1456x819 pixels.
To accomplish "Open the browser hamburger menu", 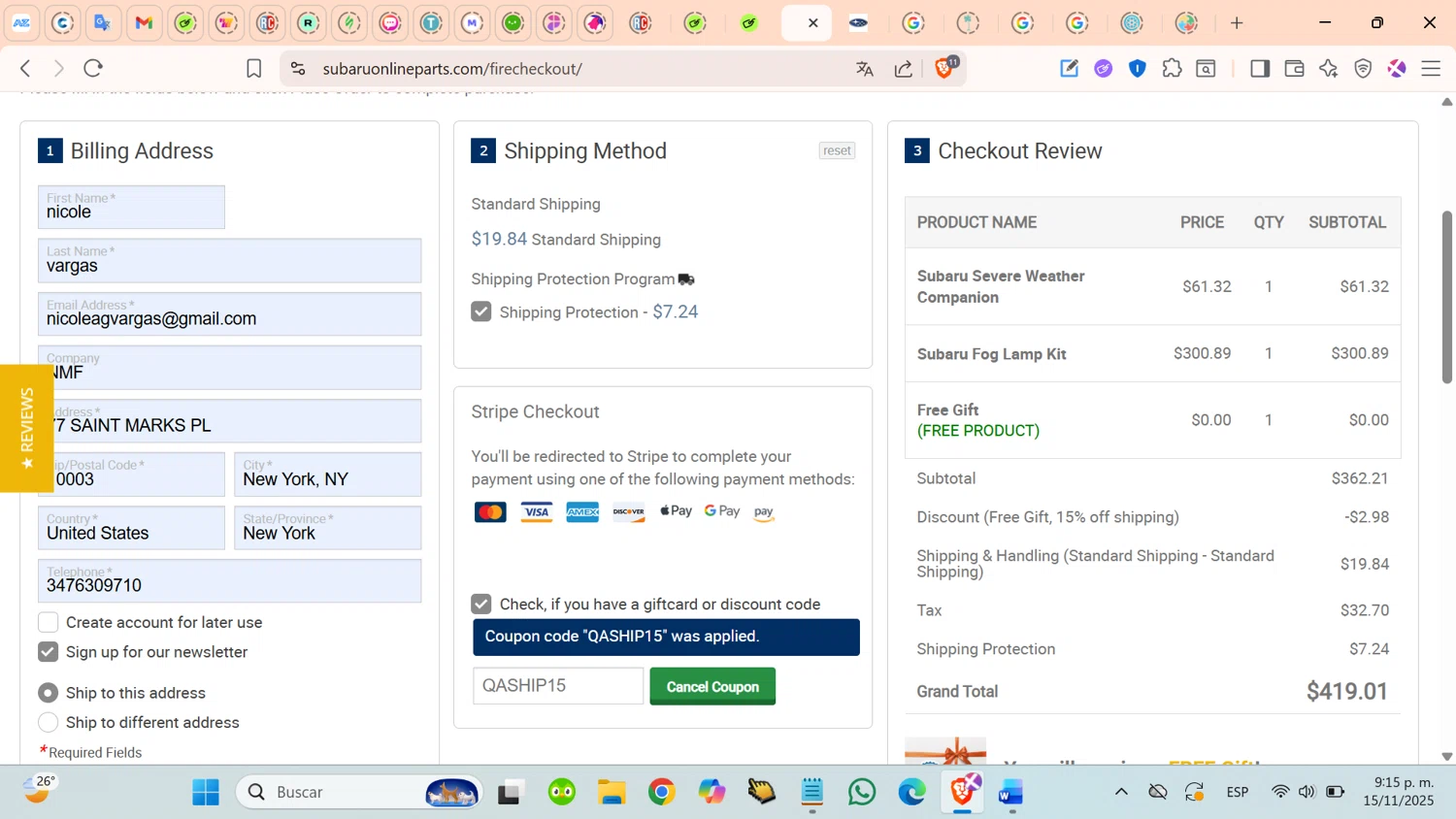I will pos(1431,68).
